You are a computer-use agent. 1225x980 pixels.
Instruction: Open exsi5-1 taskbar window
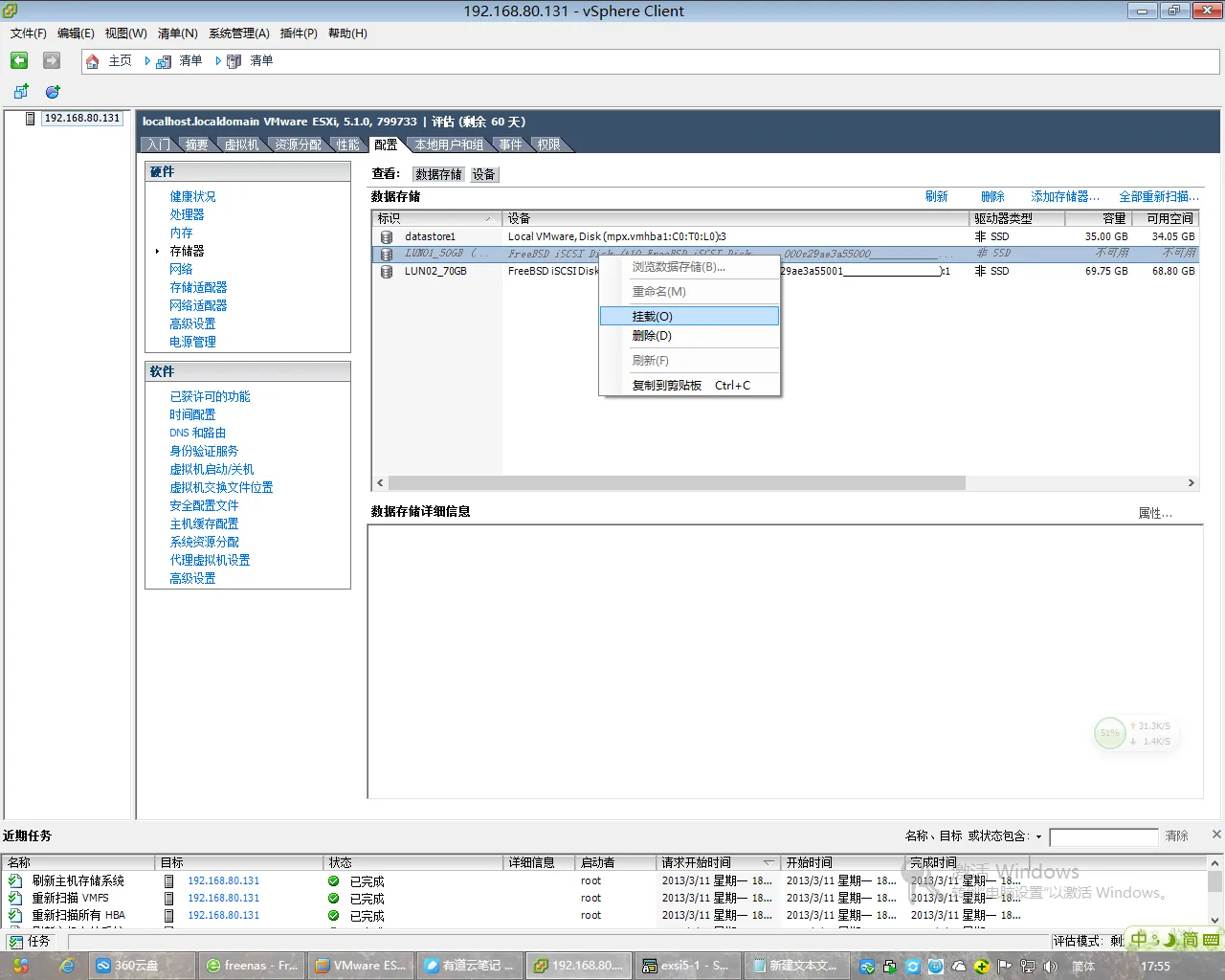pyautogui.click(x=689, y=966)
